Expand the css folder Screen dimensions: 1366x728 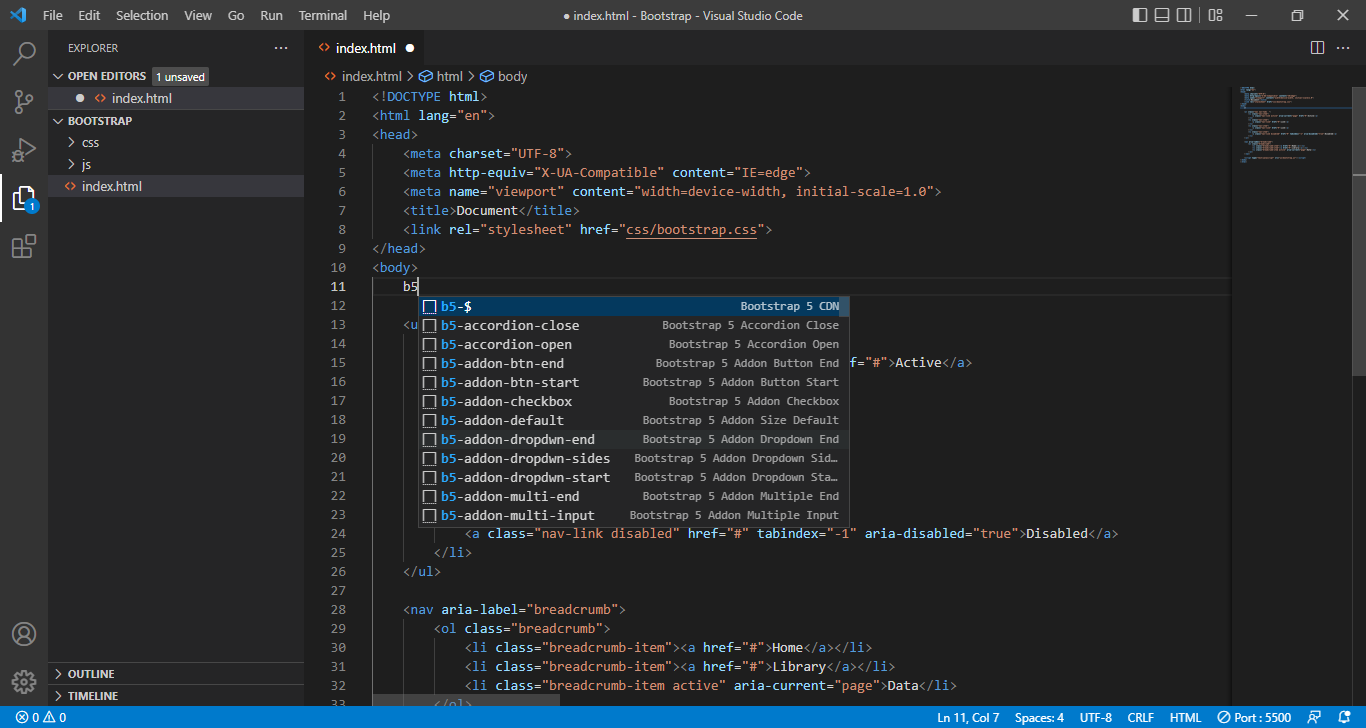(176, 142)
